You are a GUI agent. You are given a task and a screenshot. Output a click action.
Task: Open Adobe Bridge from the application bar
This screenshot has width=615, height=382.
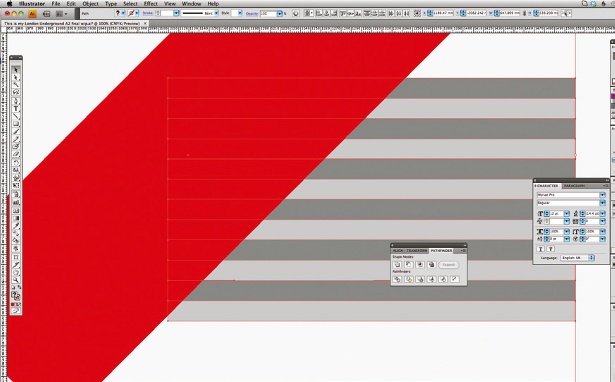[x=46, y=13]
